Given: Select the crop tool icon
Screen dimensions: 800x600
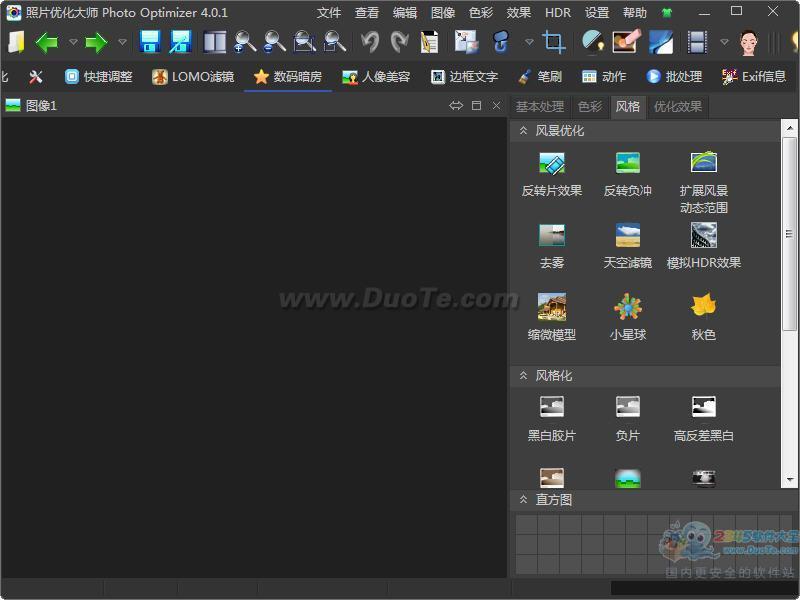Looking at the screenshot, I should (x=554, y=42).
